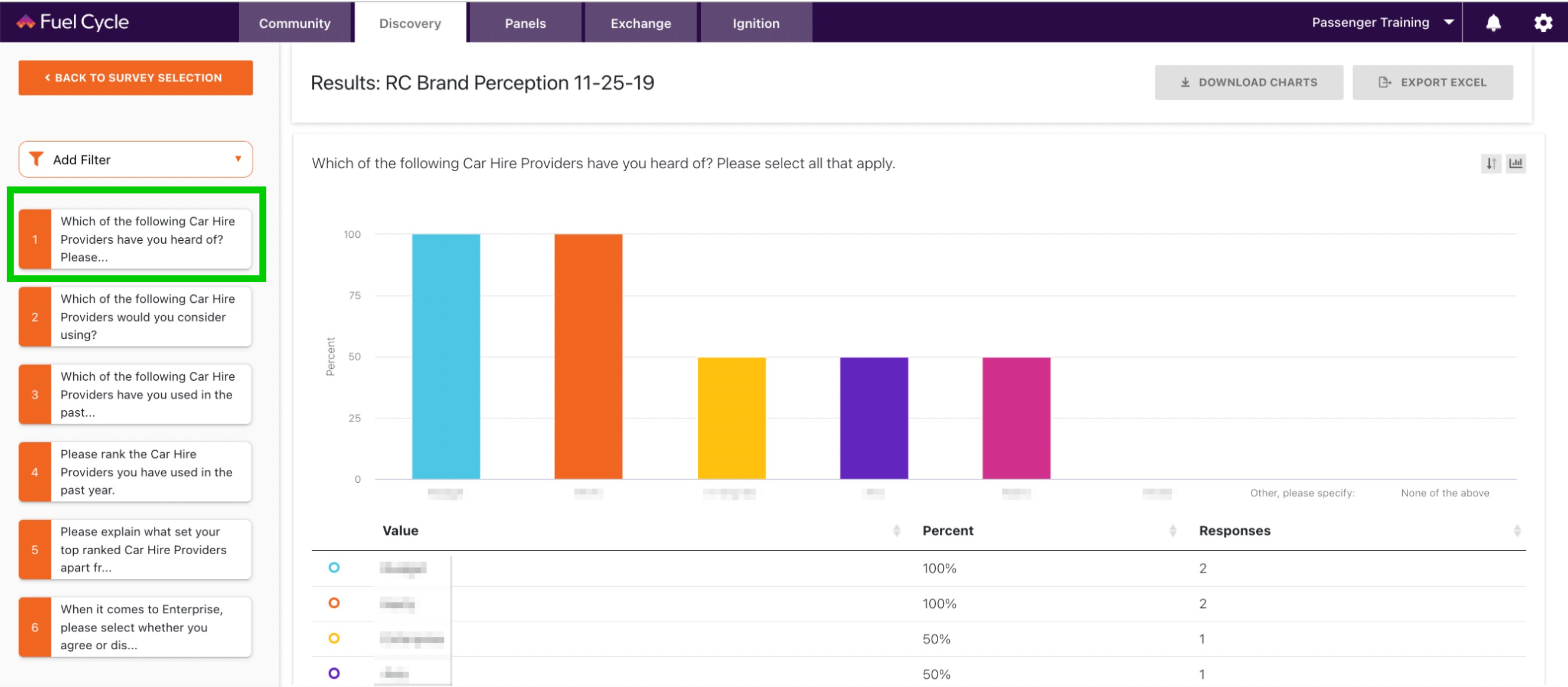Sort table by Value column arrows

coord(896,531)
